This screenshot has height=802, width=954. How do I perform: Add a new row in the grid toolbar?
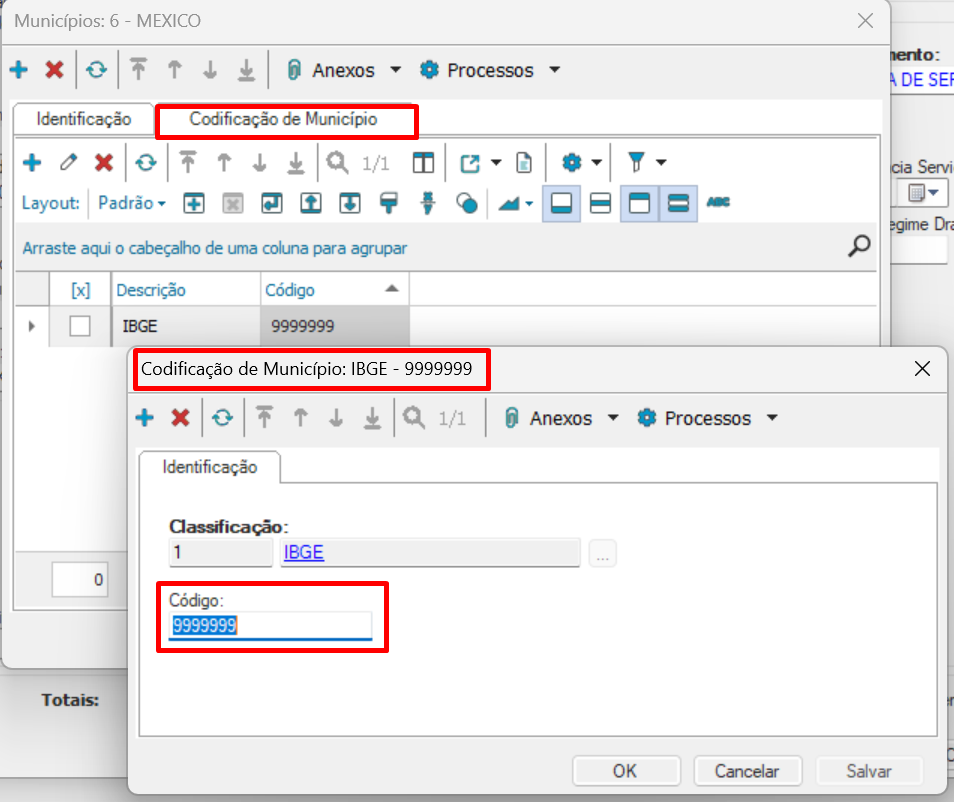(x=32, y=162)
